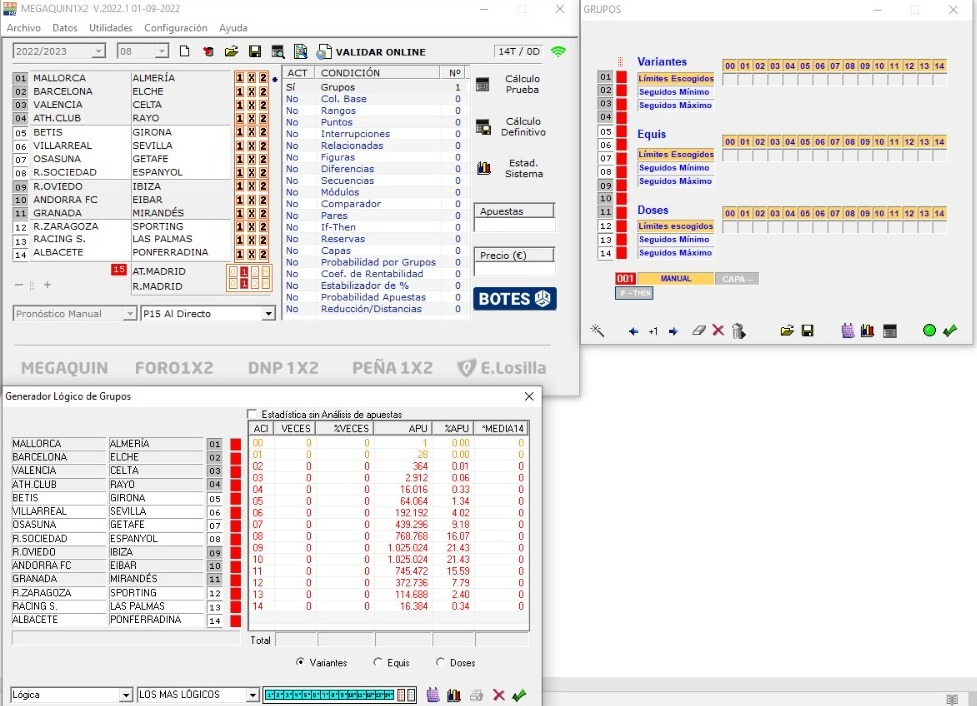The image size is (977, 706).
Task: Confirm with green checkmark in Generador Lógico
Action: pyautogui.click(x=519, y=695)
